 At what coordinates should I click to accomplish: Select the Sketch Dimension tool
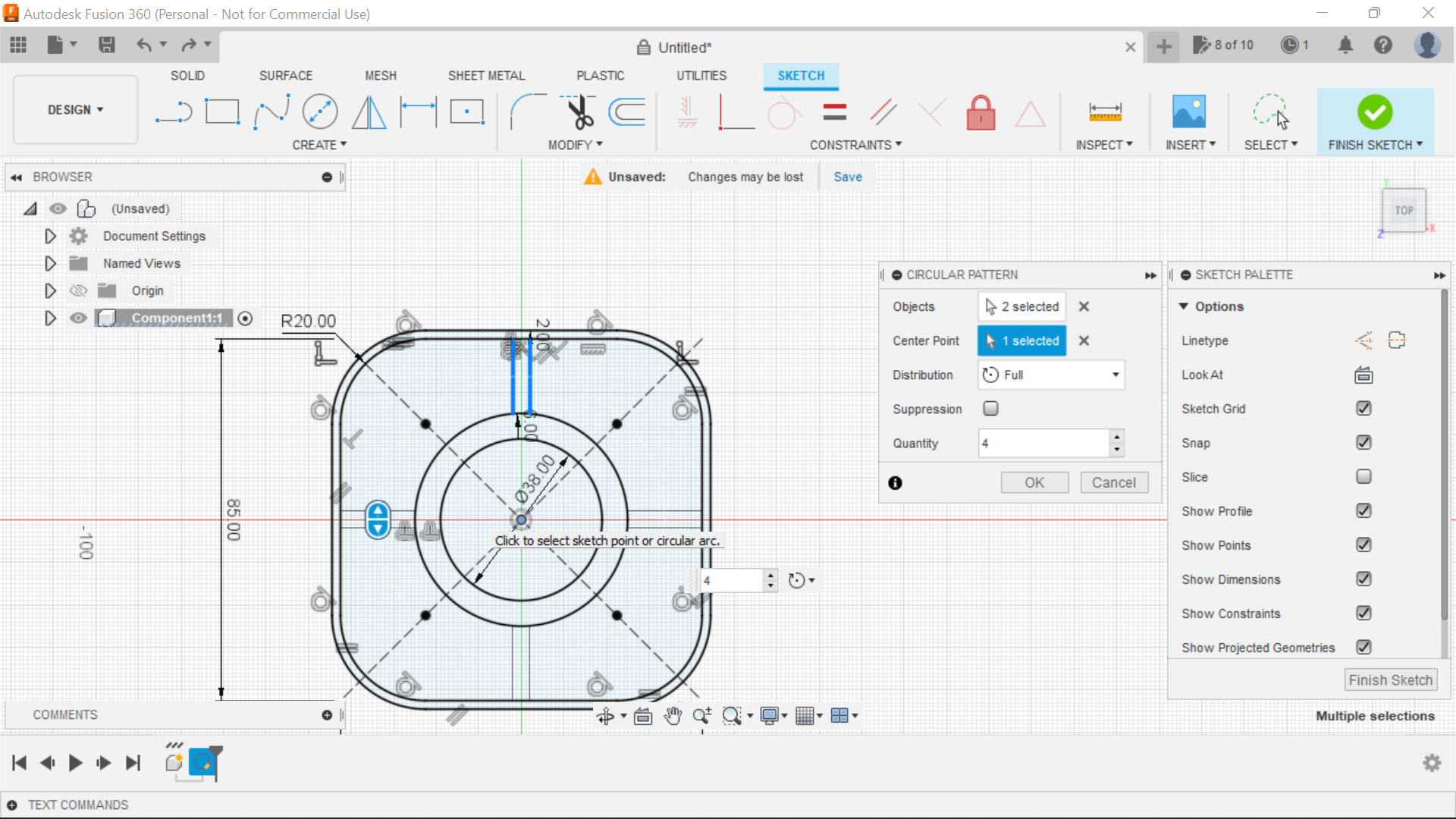coord(419,112)
